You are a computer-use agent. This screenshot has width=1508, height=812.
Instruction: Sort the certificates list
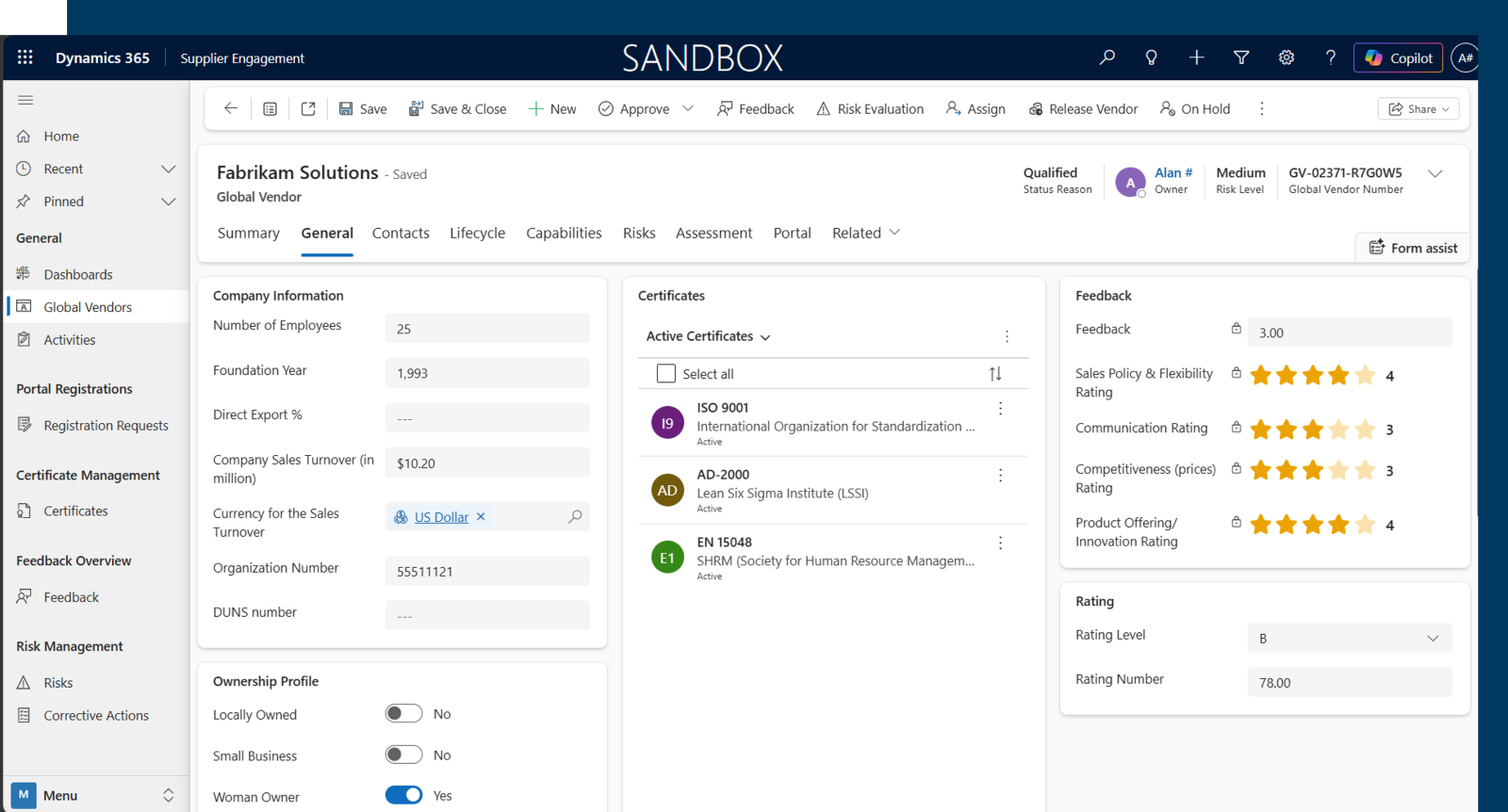coord(995,374)
